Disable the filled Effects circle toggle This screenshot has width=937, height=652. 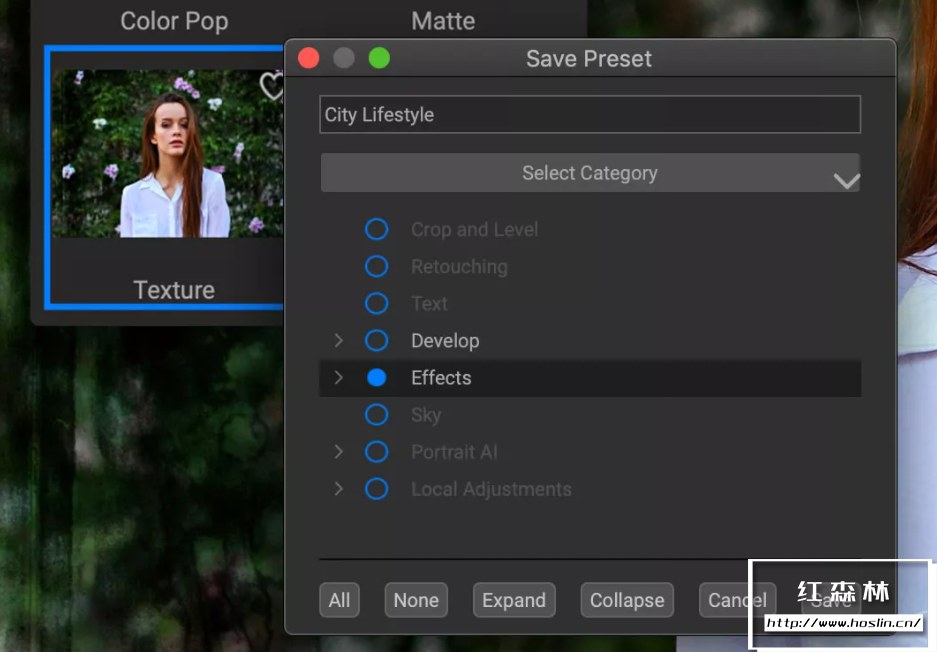click(376, 377)
